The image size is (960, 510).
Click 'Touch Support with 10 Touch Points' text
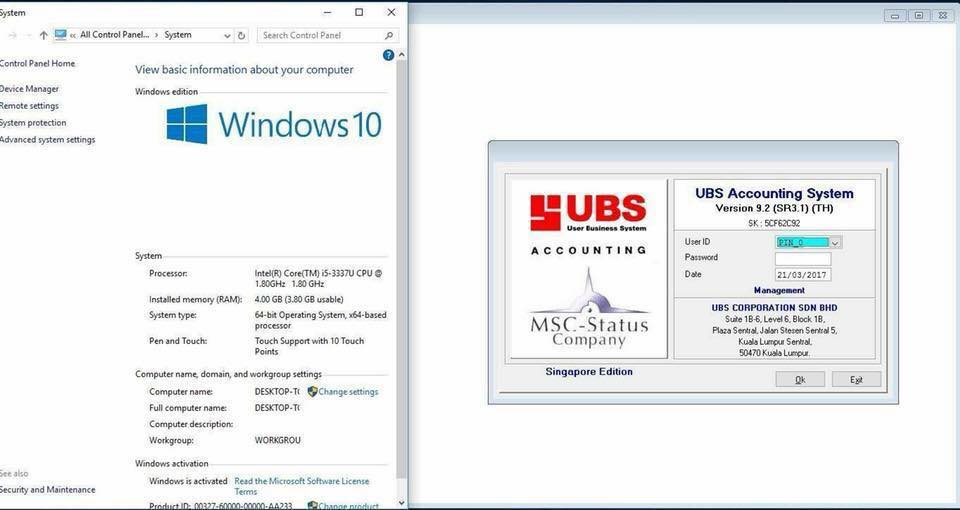[x=309, y=346]
